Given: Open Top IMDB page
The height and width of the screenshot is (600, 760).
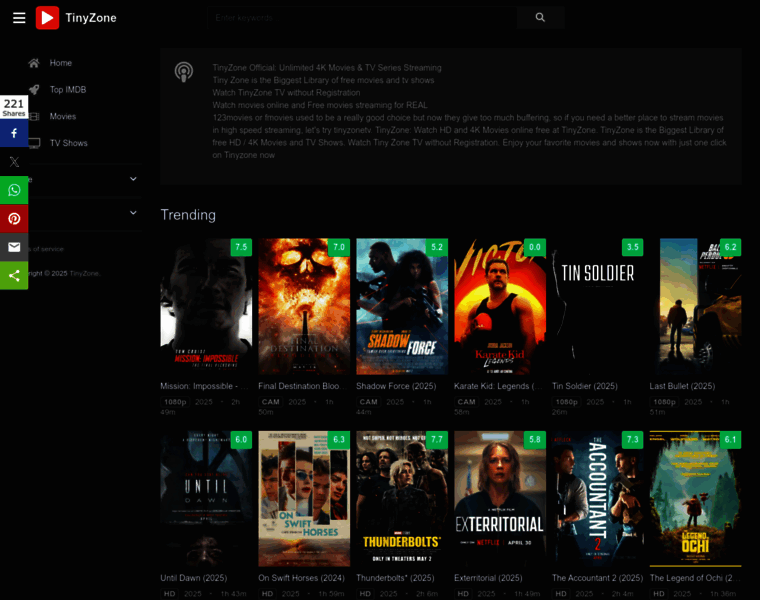Looking at the screenshot, I should [68, 90].
